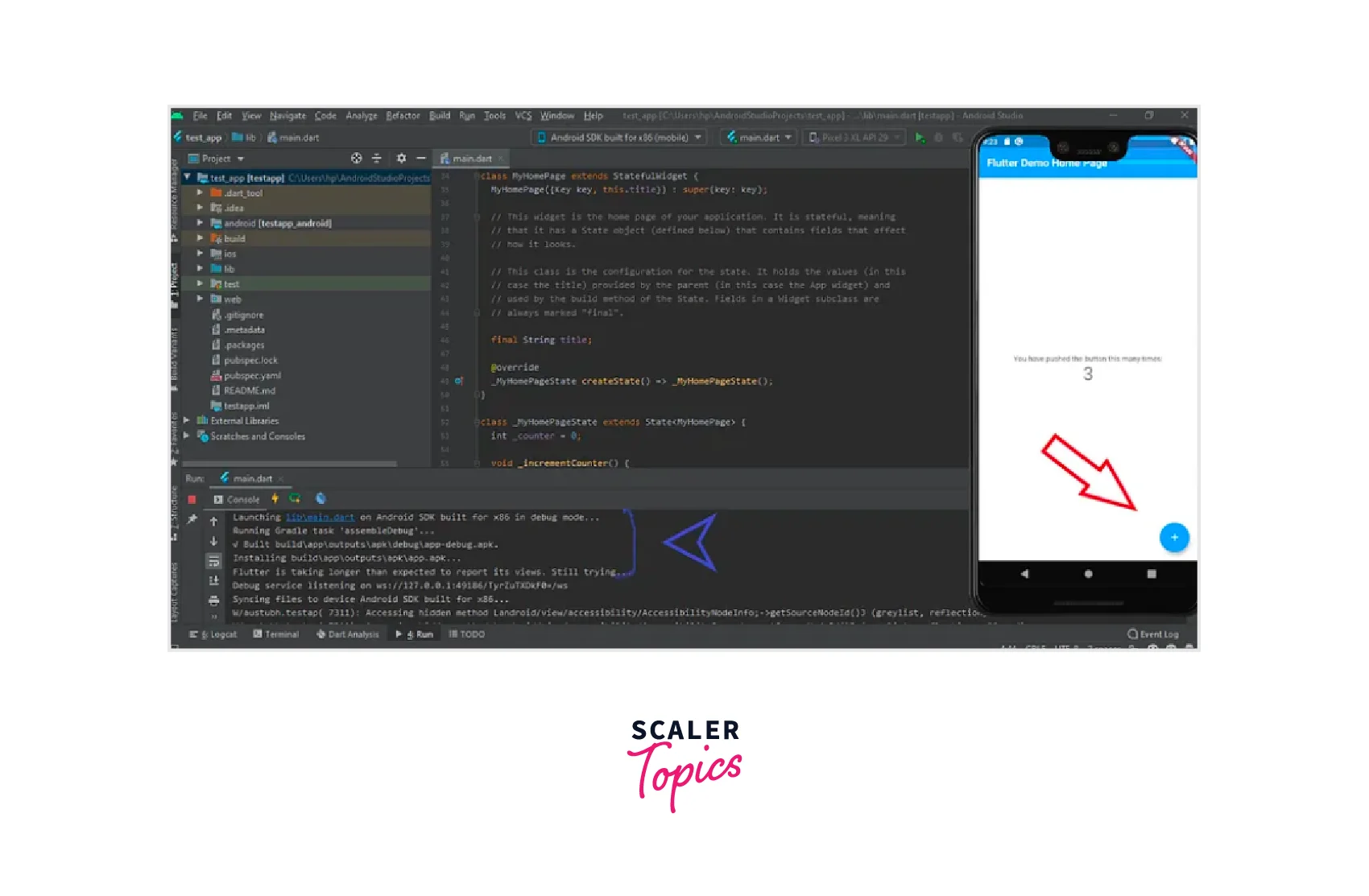Image resolution: width=1369 pixels, height=896 pixels.
Task: Select pubspec.yaml in the project tree
Action: pyautogui.click(x=252, y=376)
